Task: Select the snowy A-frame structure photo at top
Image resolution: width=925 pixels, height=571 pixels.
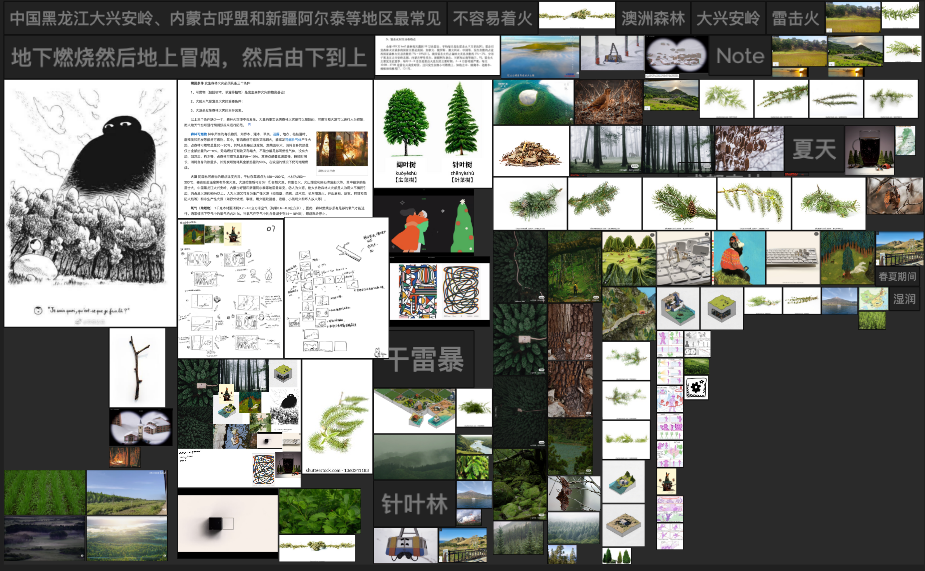Action: click(x=612, y=53)
